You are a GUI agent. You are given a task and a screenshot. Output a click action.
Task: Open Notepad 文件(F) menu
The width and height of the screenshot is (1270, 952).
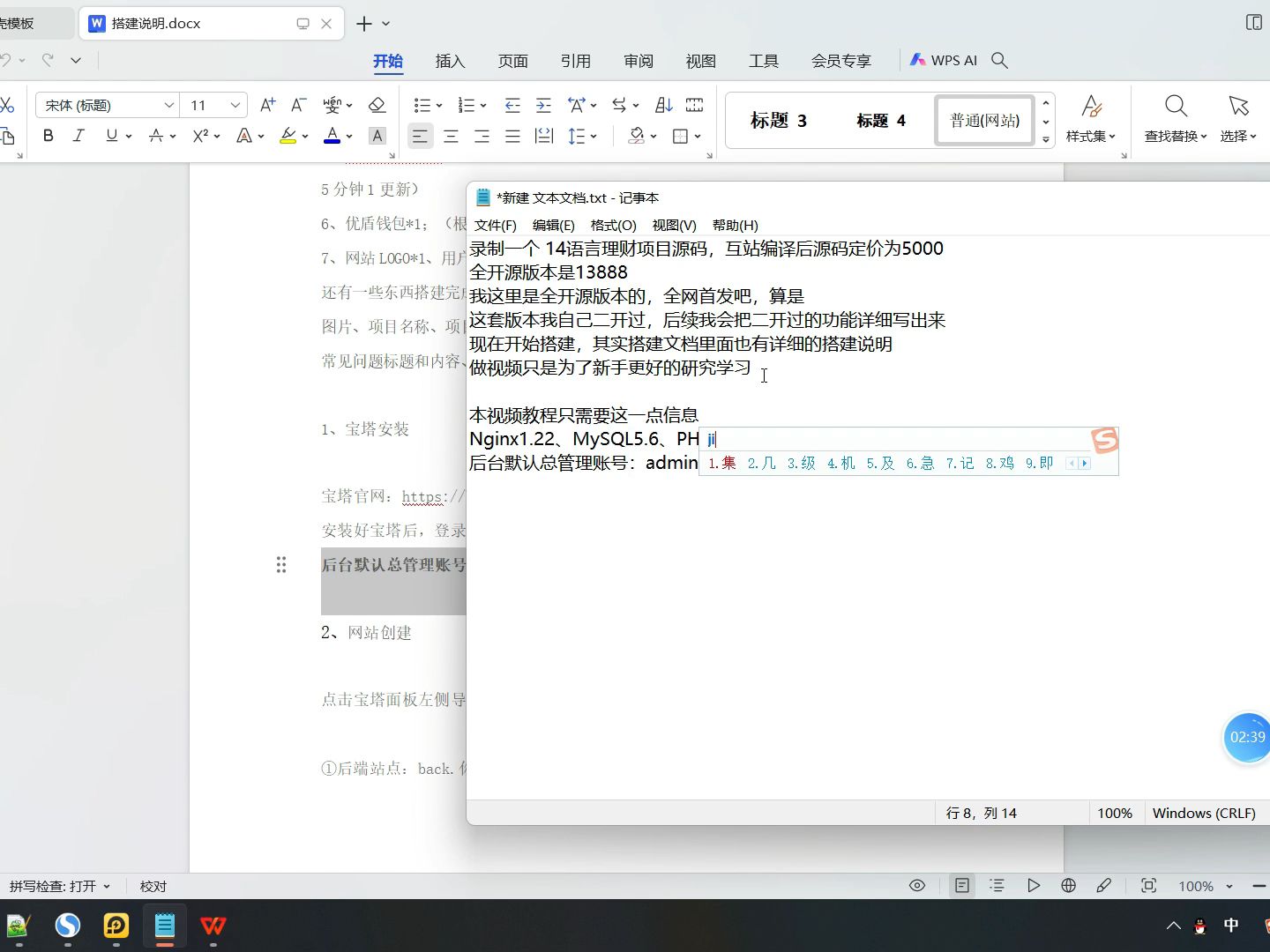coord(496,225)
